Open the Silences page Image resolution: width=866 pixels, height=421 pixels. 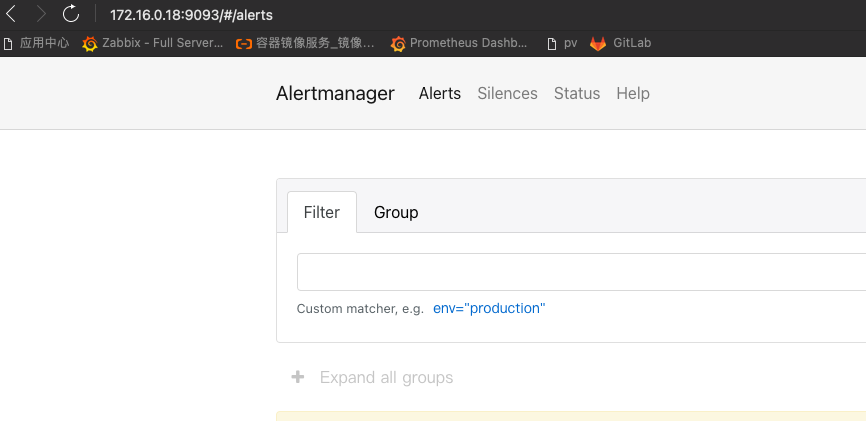pos(507,93)
